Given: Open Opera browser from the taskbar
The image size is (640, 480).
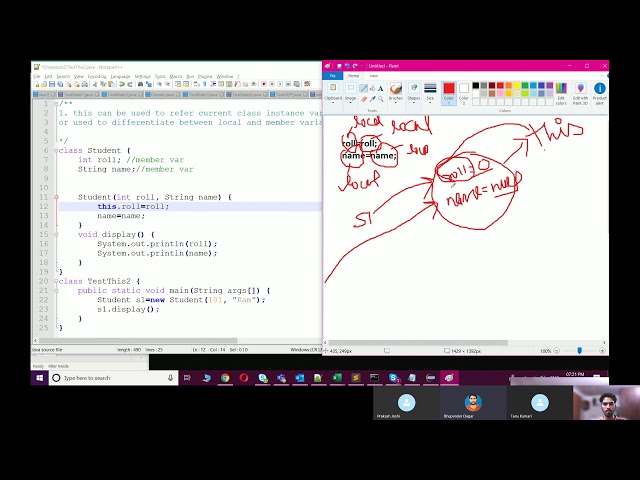Looking at the screenshot, I should pos(244,378).
